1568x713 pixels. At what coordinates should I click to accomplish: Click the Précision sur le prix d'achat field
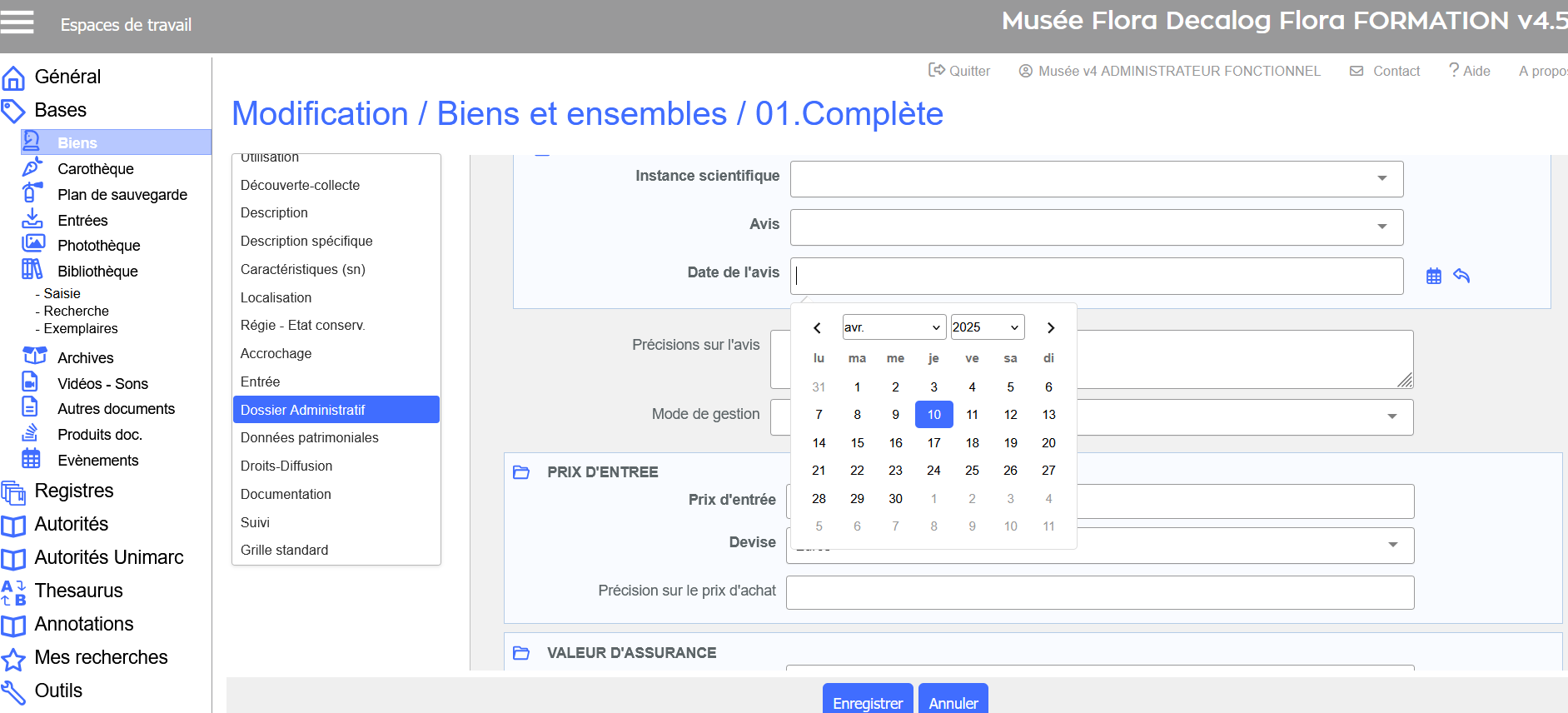(1099, 592)
